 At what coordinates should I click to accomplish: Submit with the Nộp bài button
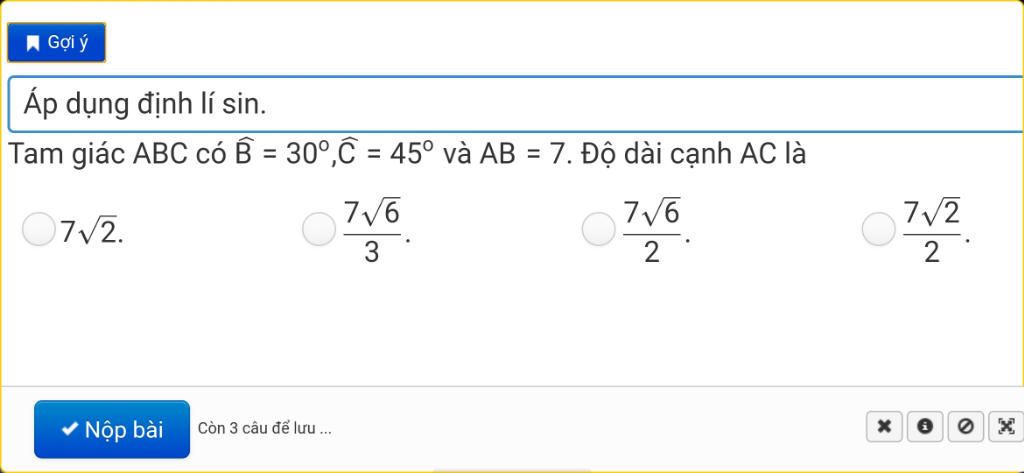tap(112, 429)
